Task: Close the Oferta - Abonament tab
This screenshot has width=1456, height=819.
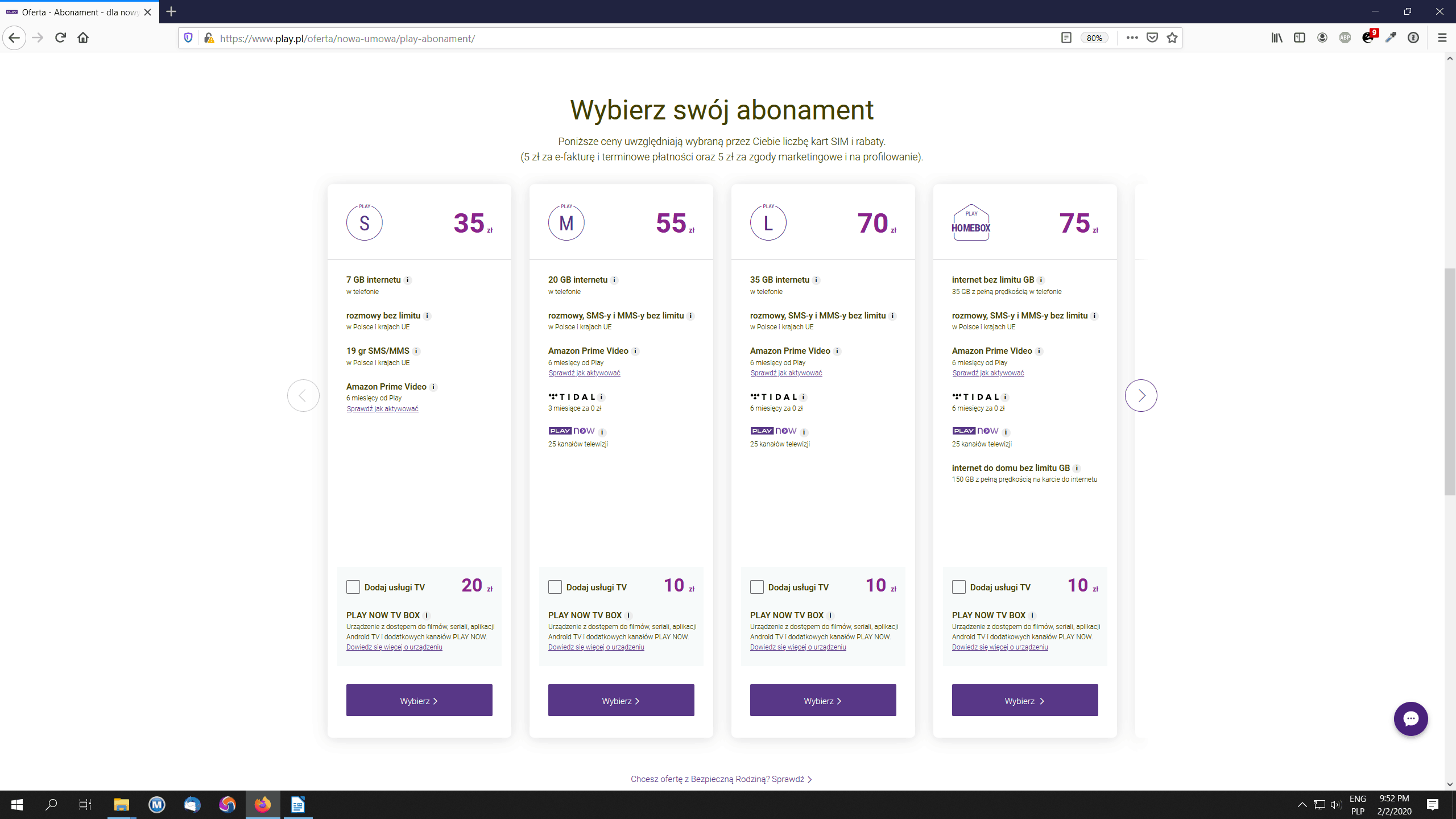Action: click(x=148, y=12)
